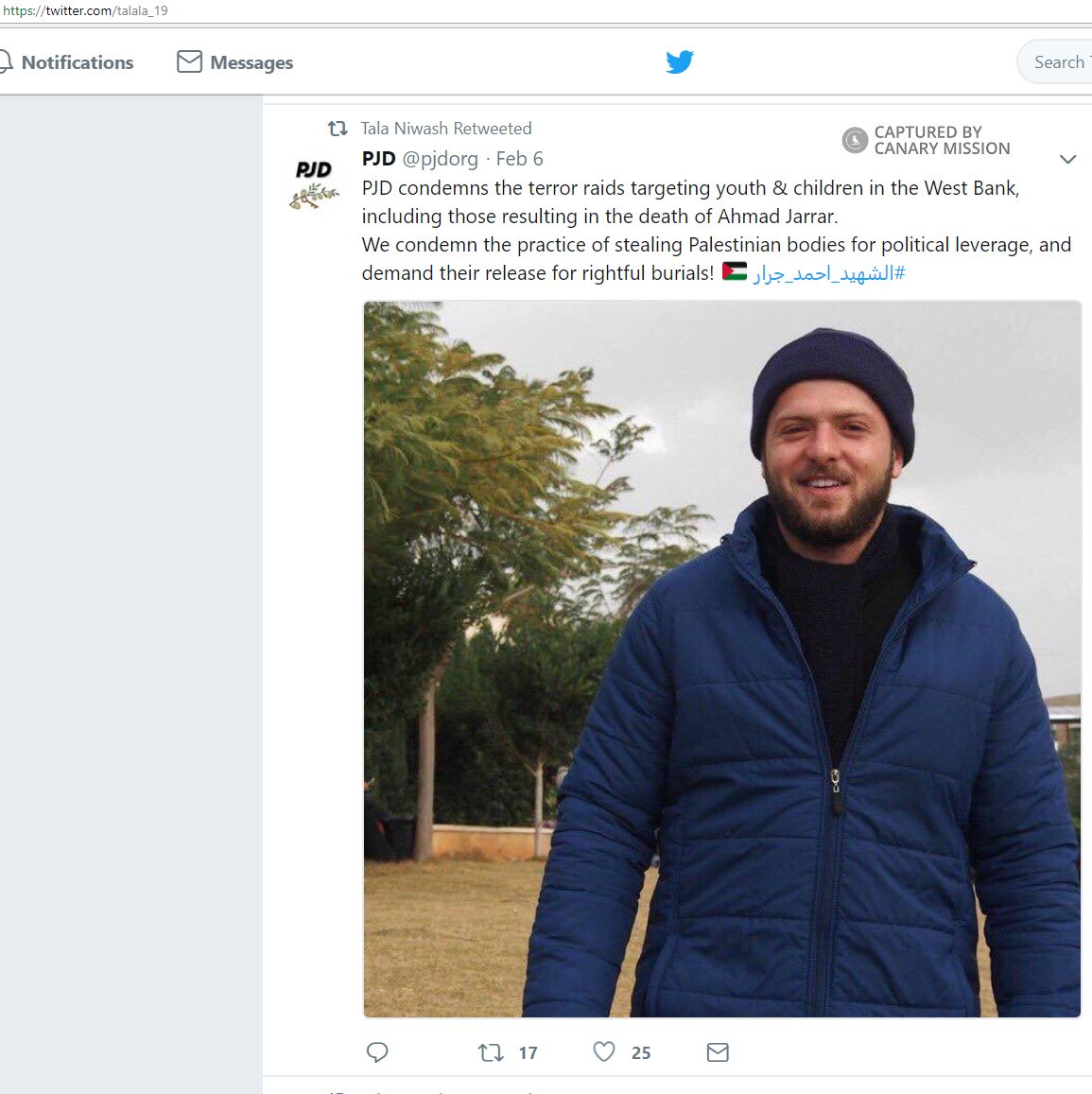1092x1094 pixels.
Task: Expand the tweet options chevron
Action: [x=1067, y=159]
